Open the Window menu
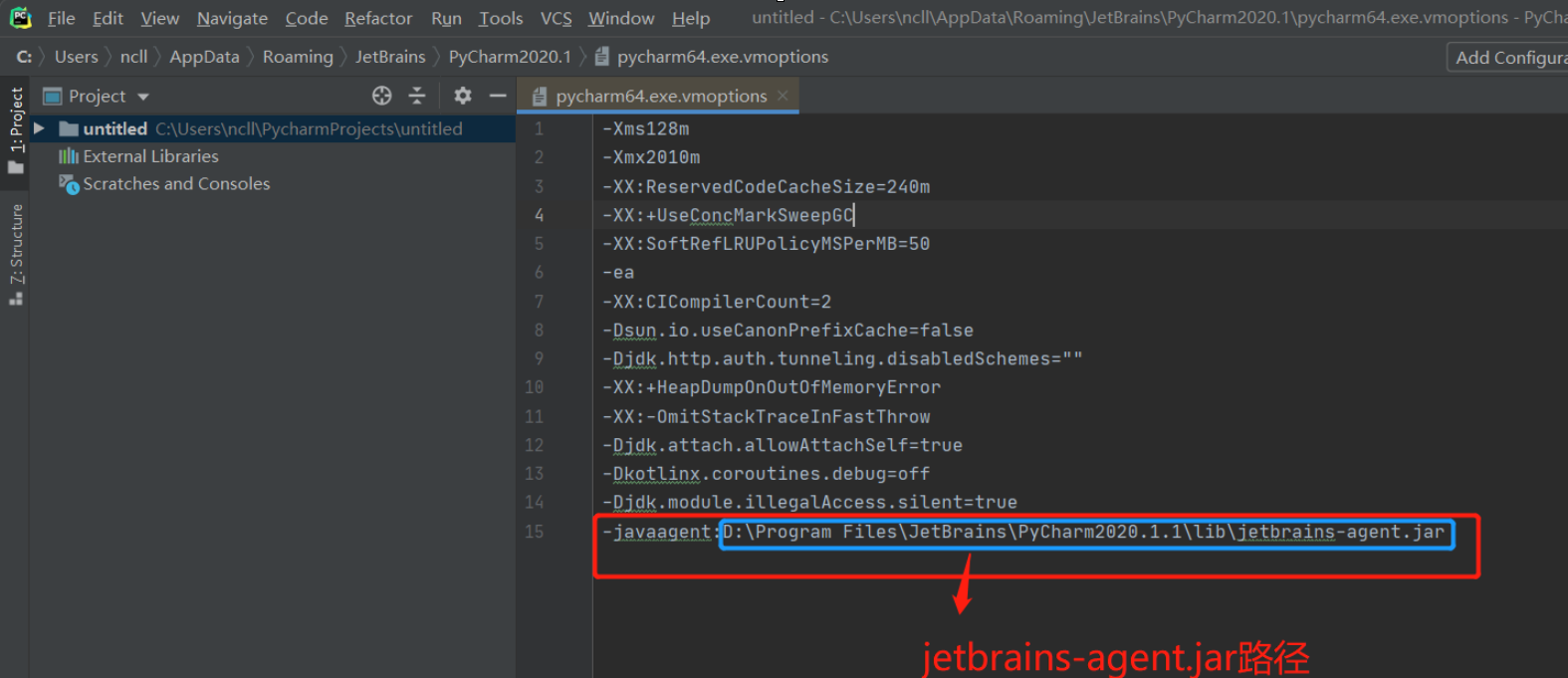The width and height of the screenshot is (1568, 678). point(621,18)
